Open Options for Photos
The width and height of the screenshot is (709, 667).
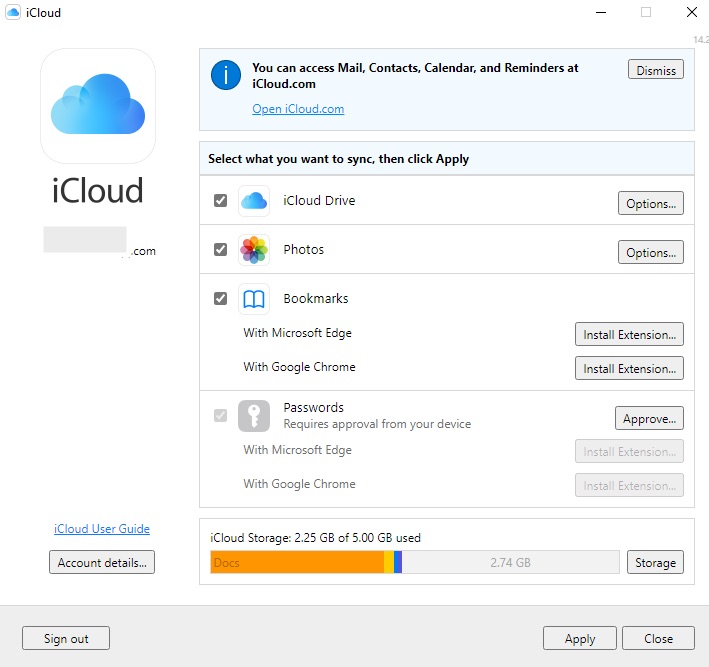651,252
